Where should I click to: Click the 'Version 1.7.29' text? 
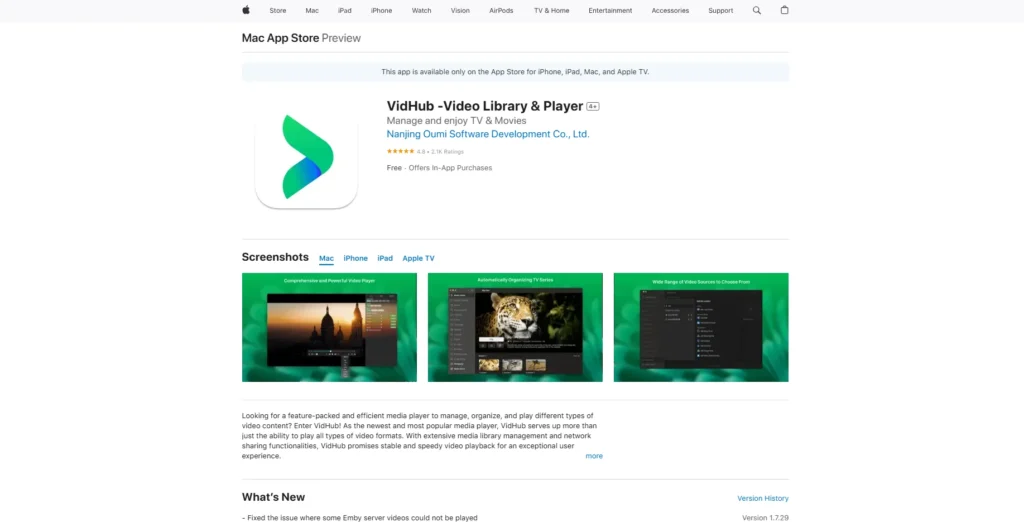click(x=765, y=518)
